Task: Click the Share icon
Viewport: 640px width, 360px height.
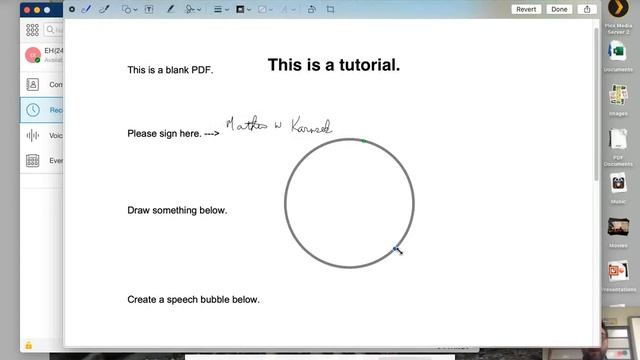Action: click(x=587, y=9)
